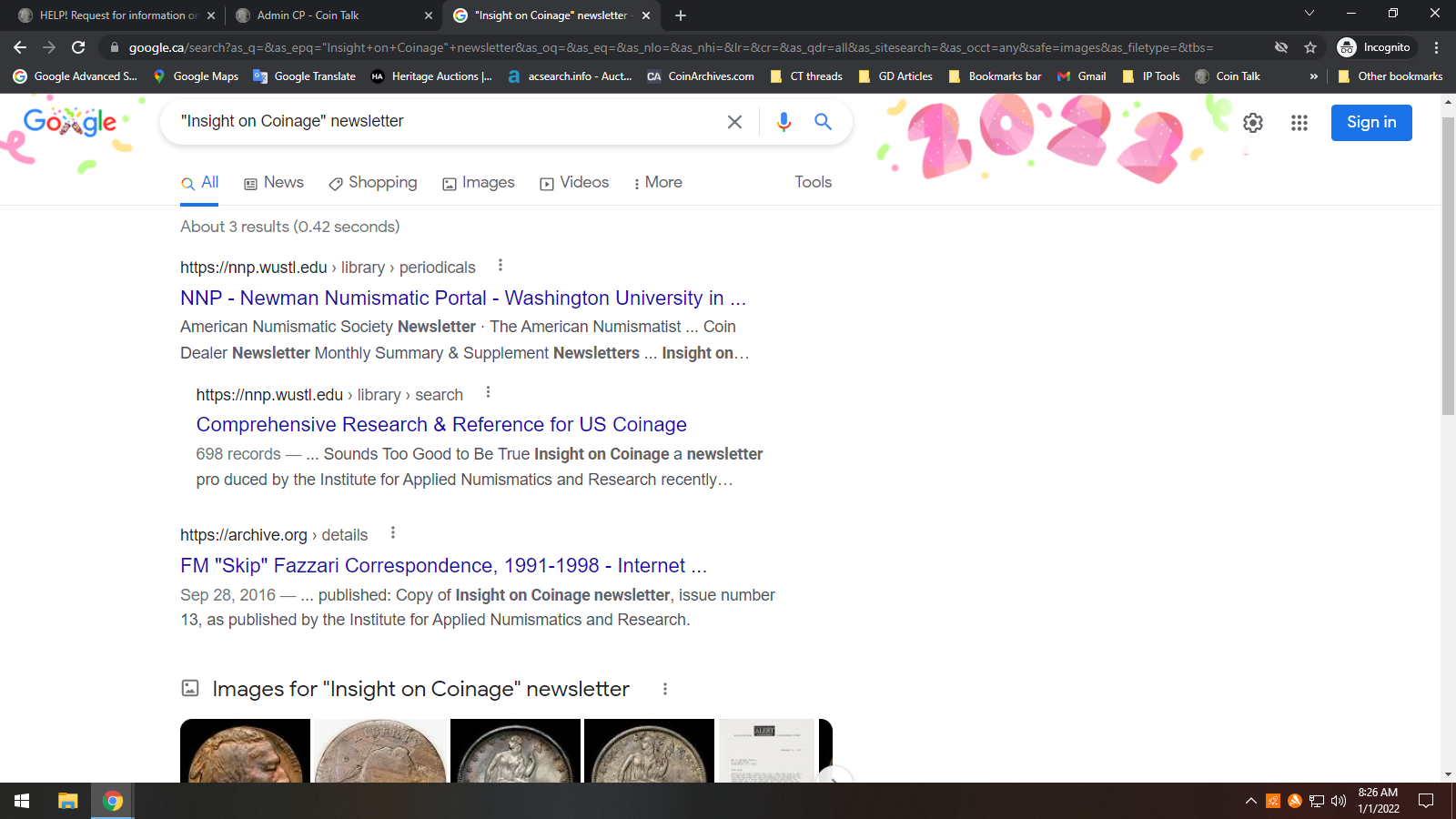Click the Google 2022 New Year doodle logo
Screen dimensions: 1456x819
[70, 122]
